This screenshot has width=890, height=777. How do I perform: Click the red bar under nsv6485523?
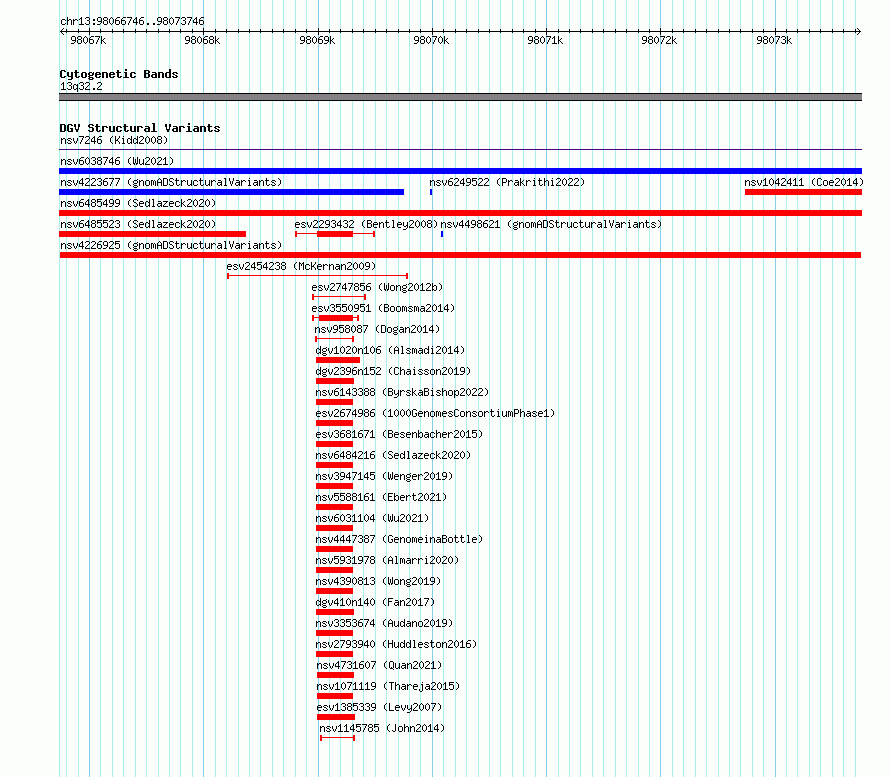[153, 234]
